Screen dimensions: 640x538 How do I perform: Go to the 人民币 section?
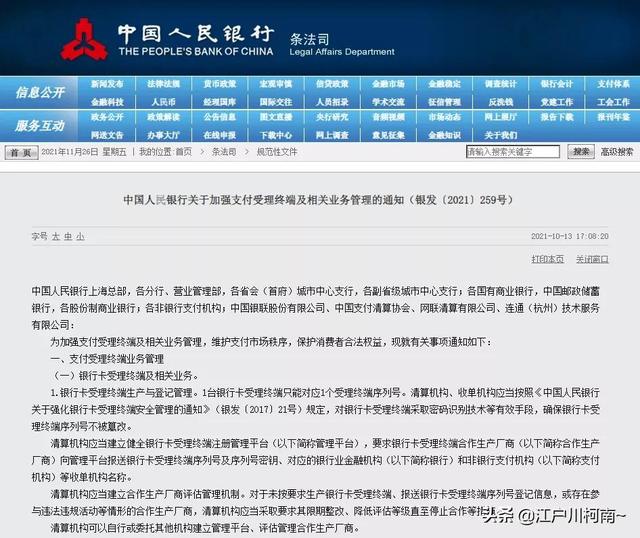tap(163, 102)
